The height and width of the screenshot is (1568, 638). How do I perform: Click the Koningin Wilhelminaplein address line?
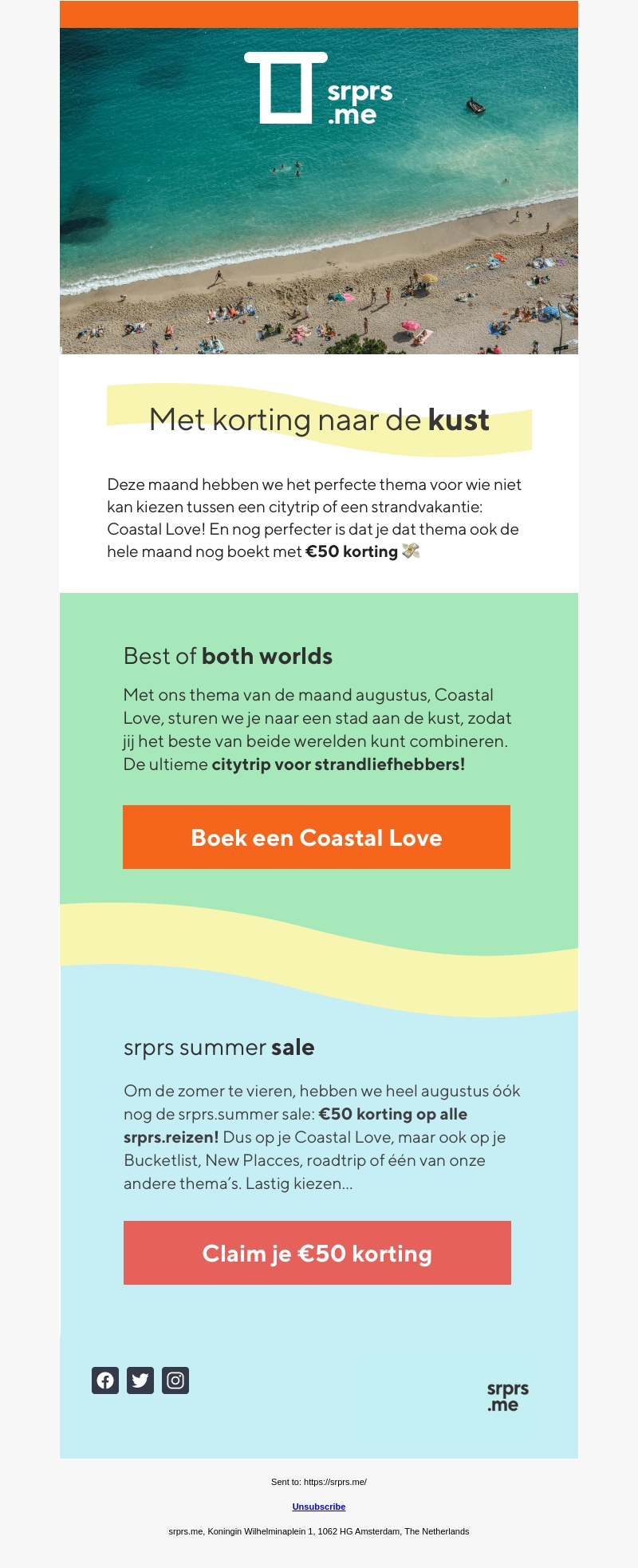(319, 1531)
